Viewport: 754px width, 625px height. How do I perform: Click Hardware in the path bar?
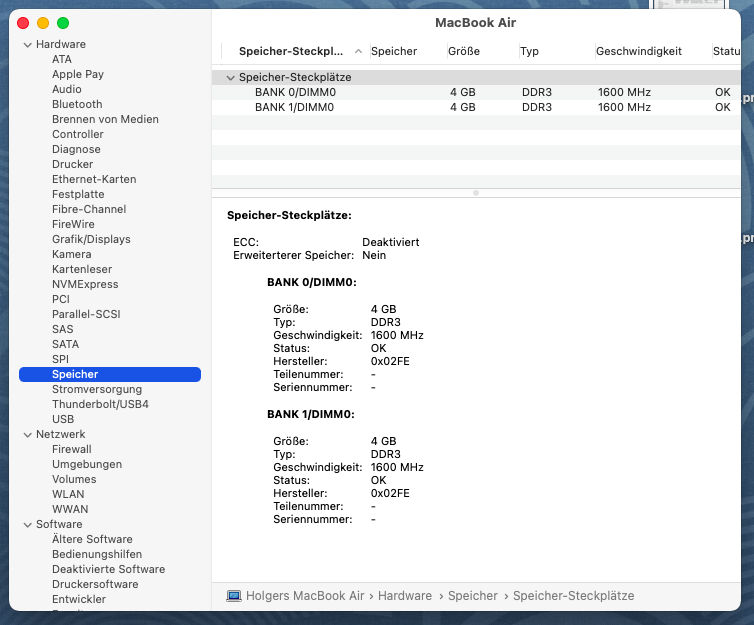pos(405,596)
